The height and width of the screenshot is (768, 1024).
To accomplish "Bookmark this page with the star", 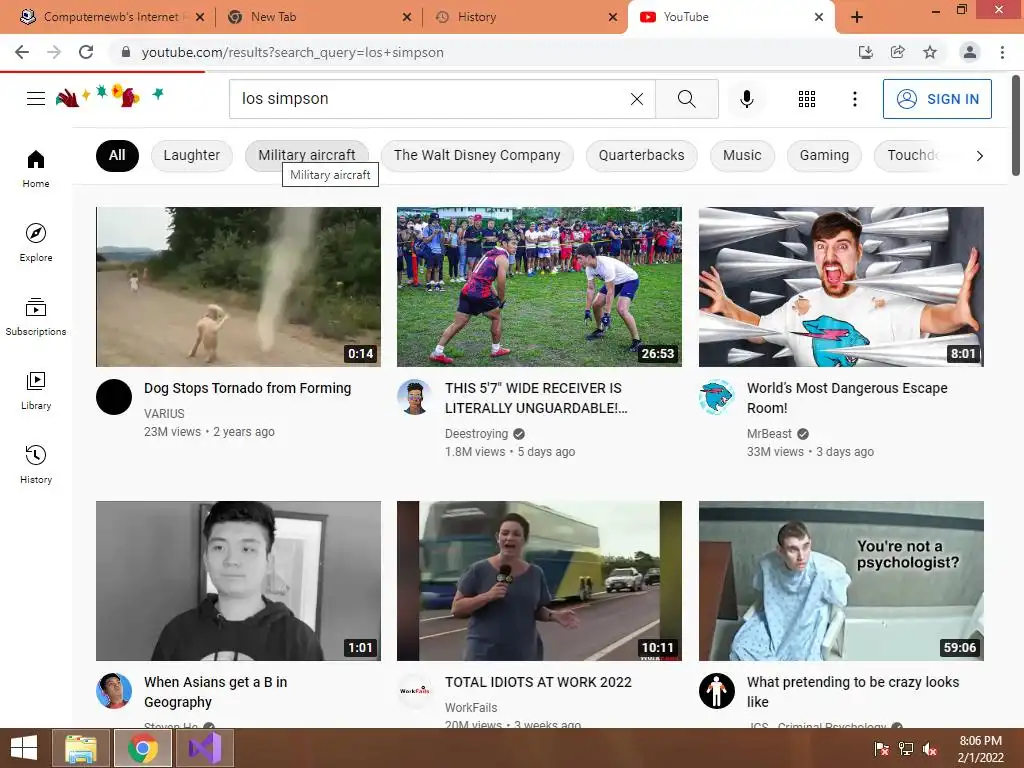I will click(930, 52).
